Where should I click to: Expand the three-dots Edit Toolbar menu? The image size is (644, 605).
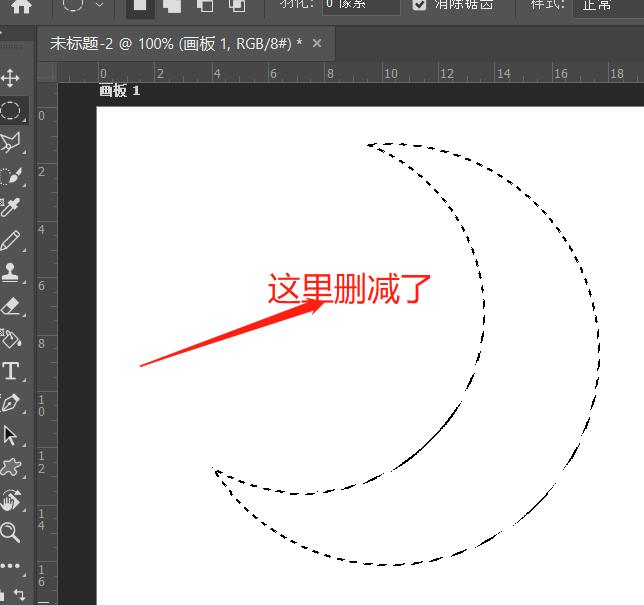click(11, 566)
